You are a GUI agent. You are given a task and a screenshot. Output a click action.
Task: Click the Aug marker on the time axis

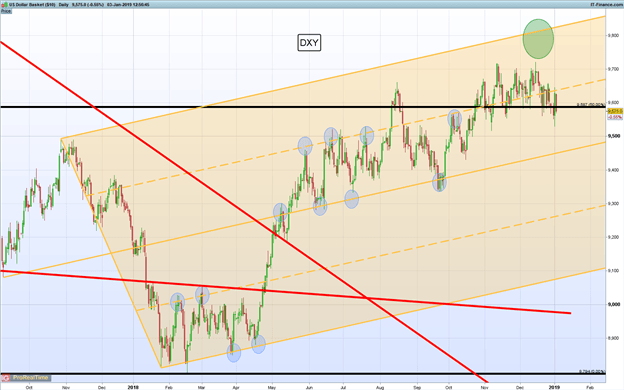[x=380, y=387]
